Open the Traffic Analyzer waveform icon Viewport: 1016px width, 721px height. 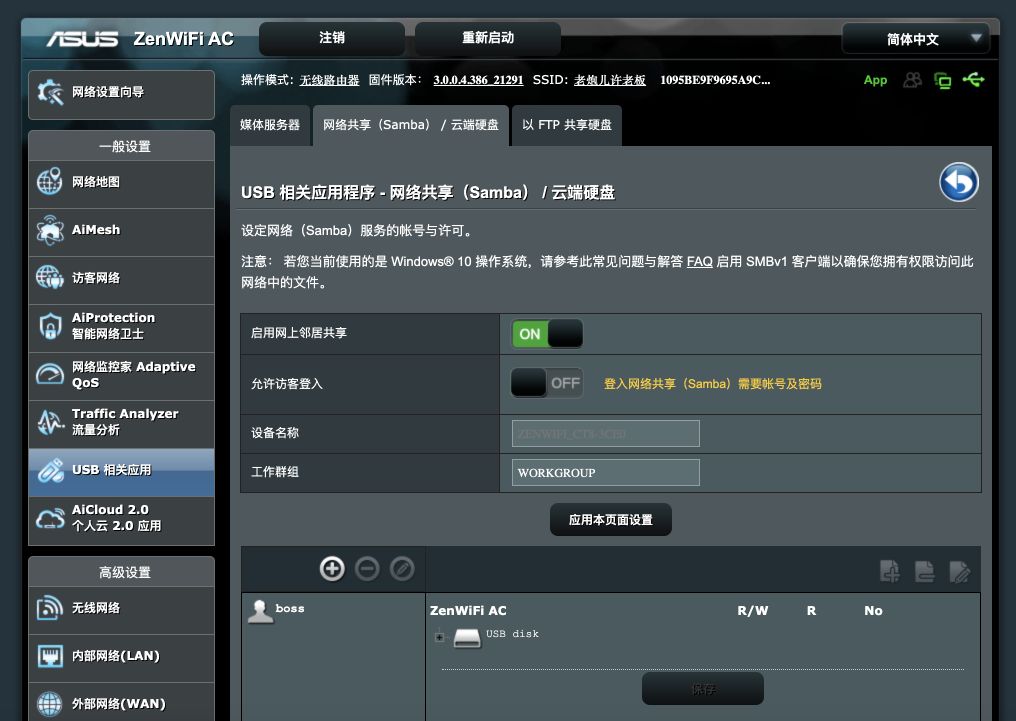49,422
